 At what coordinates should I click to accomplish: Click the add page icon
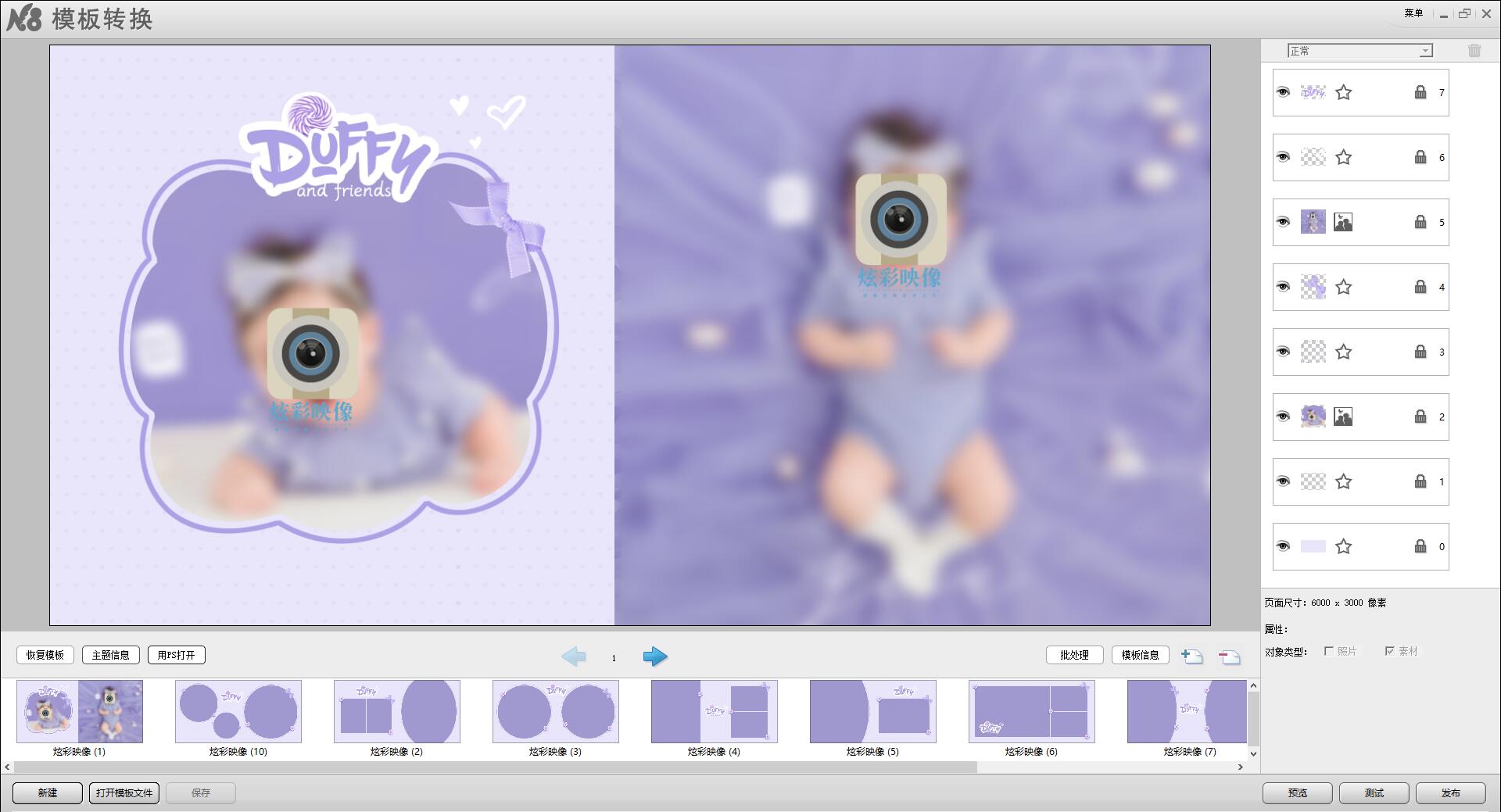pos(1191,656)
